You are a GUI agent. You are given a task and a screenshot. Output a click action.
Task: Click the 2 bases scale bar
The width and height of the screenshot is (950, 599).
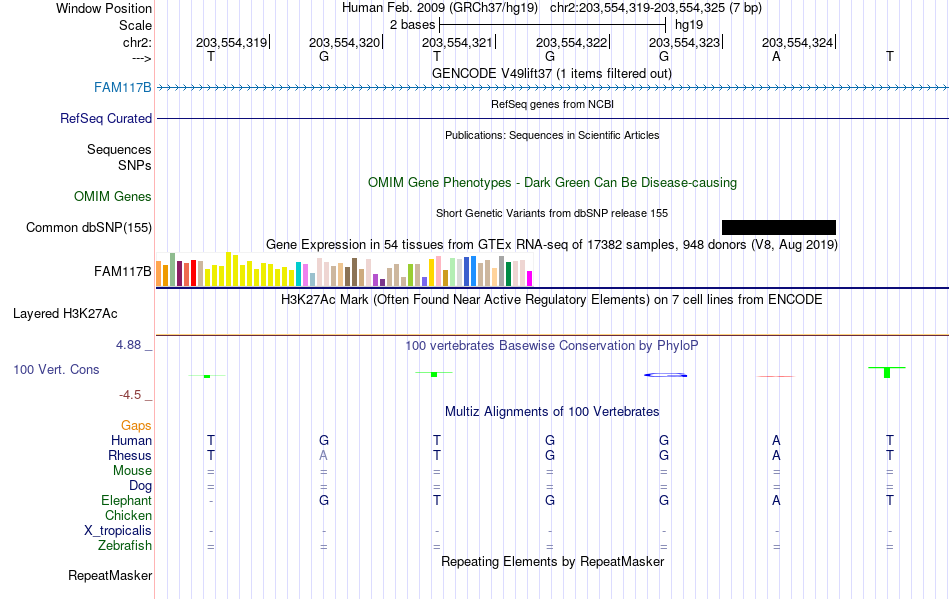(552, 25)
